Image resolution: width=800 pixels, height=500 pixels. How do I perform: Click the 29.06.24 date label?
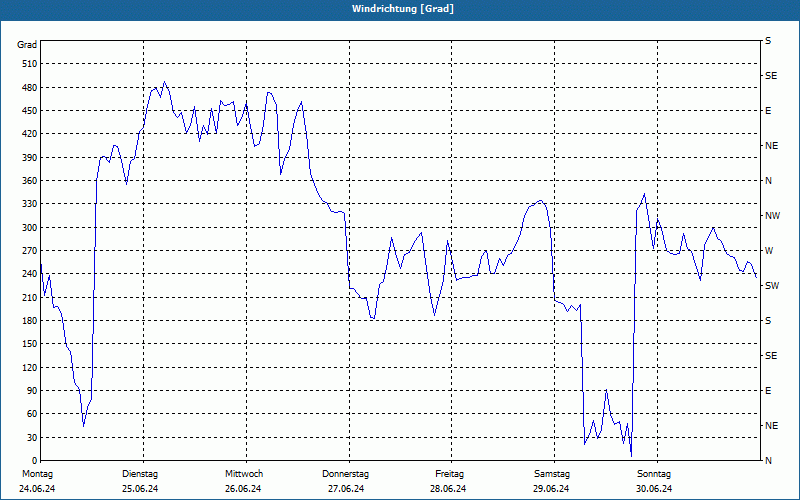tap(552, 489)
